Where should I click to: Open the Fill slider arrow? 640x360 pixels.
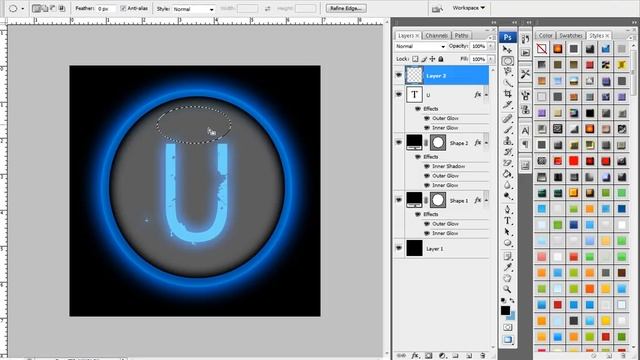click(491, 59)
